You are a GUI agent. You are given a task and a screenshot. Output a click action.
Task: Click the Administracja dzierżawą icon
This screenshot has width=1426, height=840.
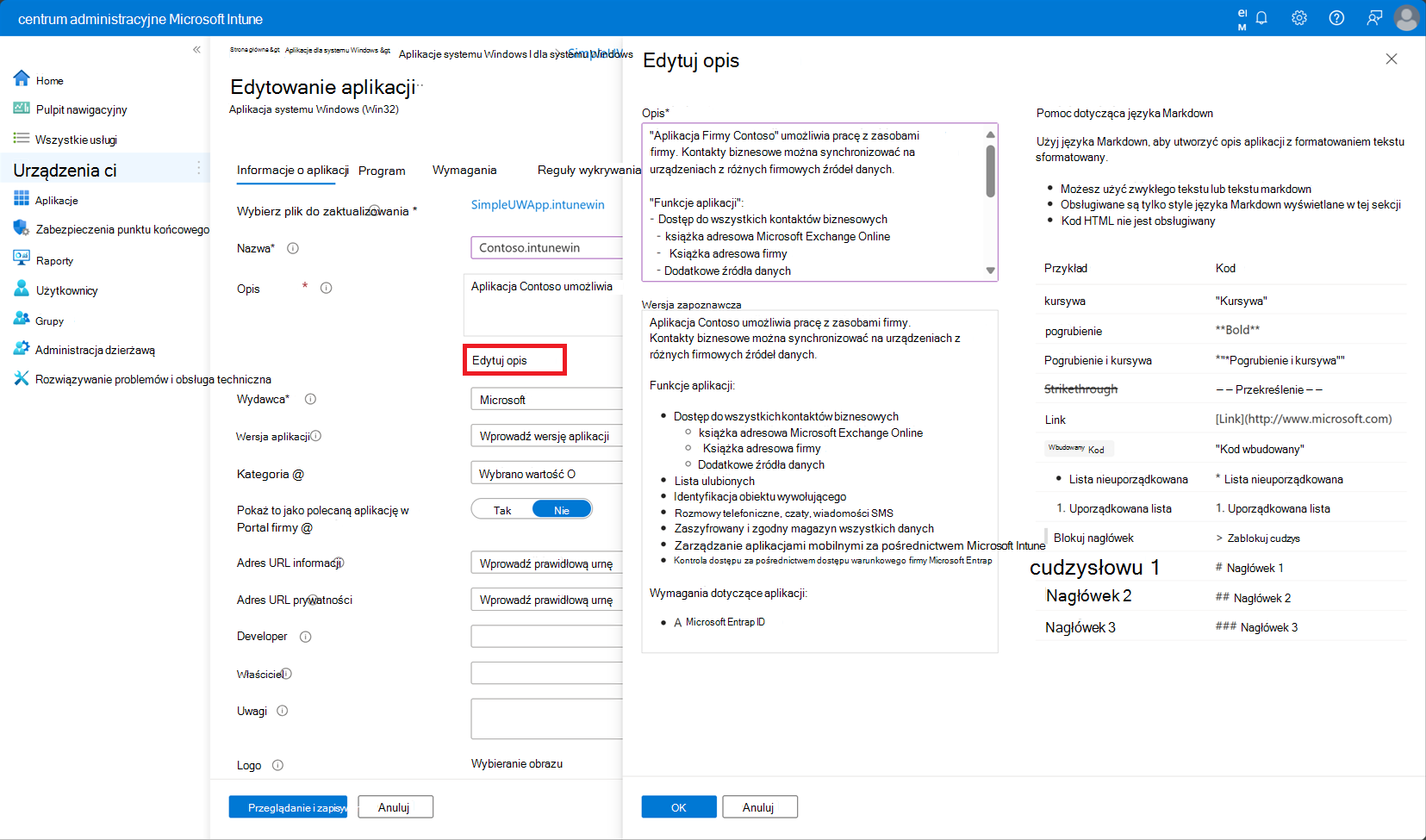tap(22, 348)
